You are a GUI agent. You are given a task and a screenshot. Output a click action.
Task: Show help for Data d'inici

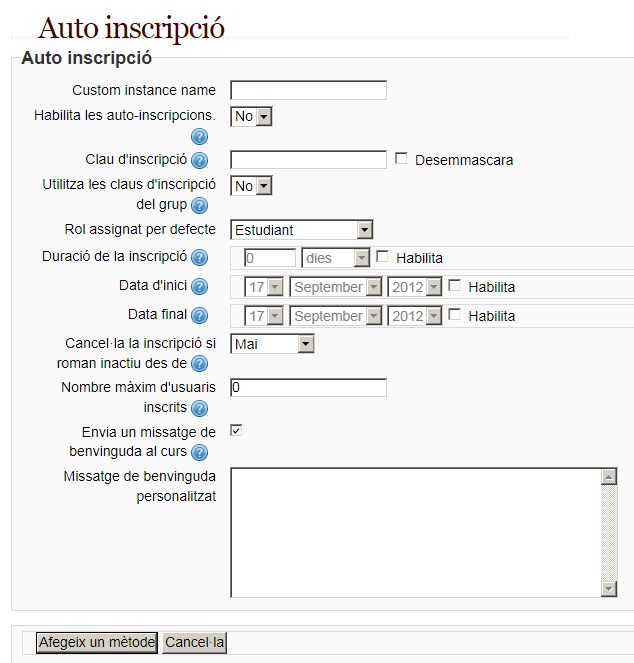199,286
